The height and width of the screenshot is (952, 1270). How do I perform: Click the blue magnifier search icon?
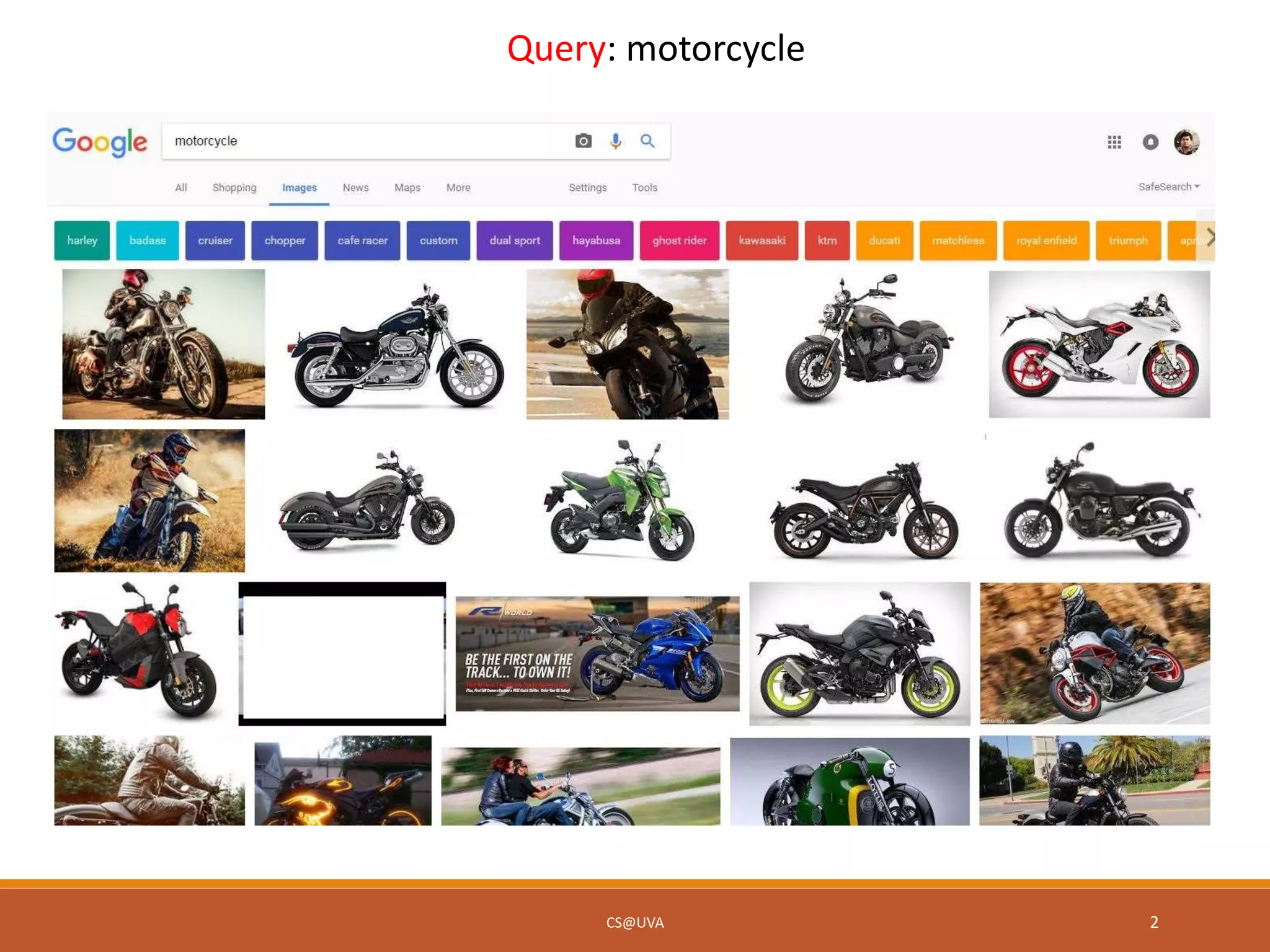tap(647, 141)
